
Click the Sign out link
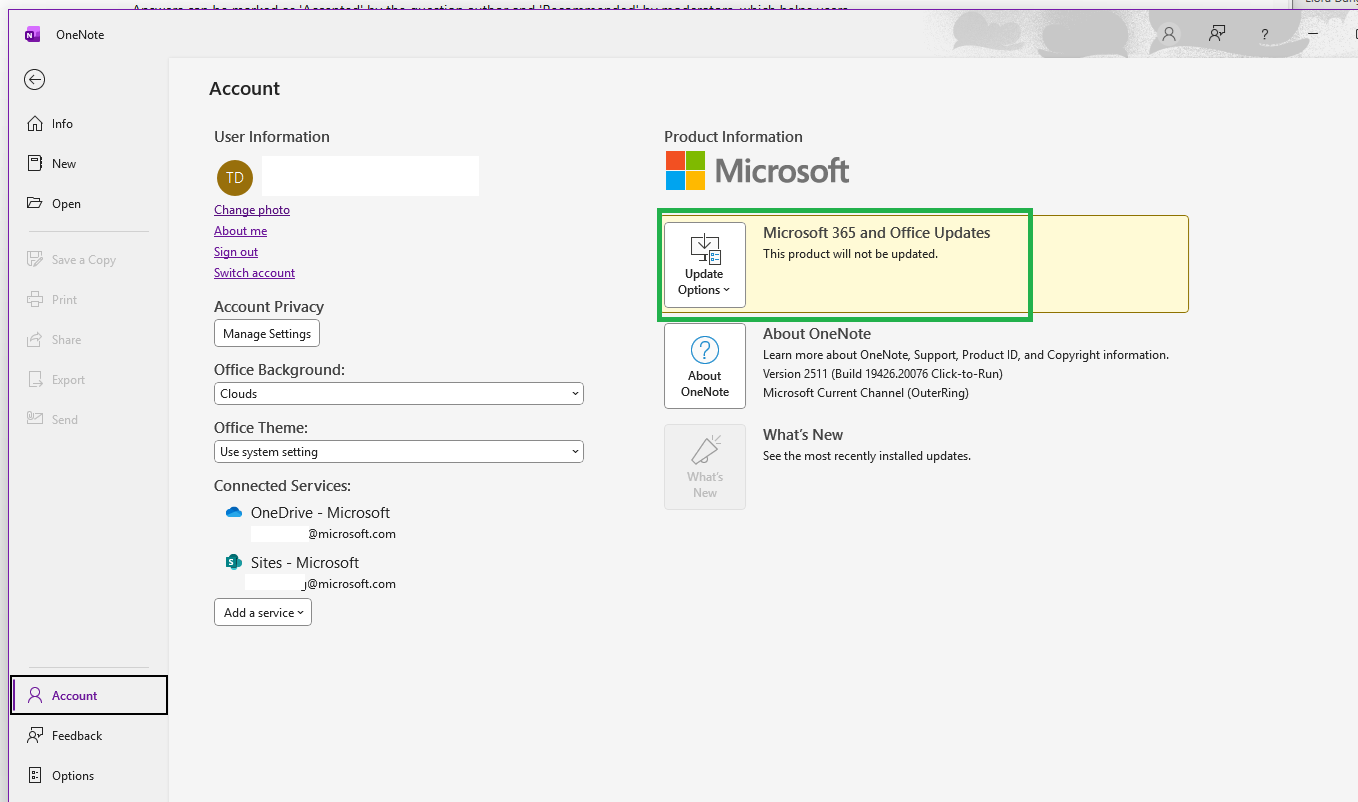(x=236, y=252)
